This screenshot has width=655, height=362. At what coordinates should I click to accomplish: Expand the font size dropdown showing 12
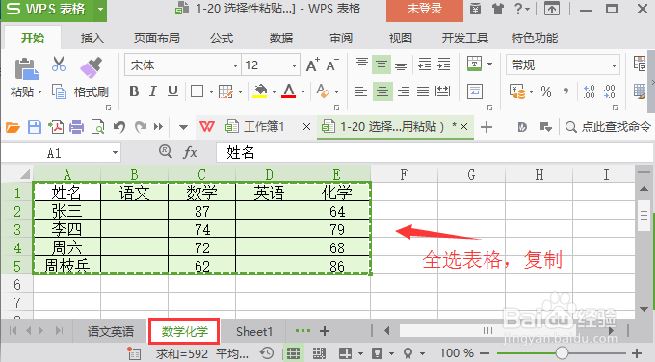(271, 65)
